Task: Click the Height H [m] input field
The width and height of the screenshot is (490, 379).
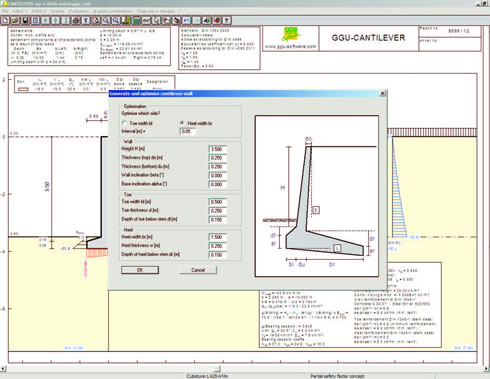Action: click(218, 149)
